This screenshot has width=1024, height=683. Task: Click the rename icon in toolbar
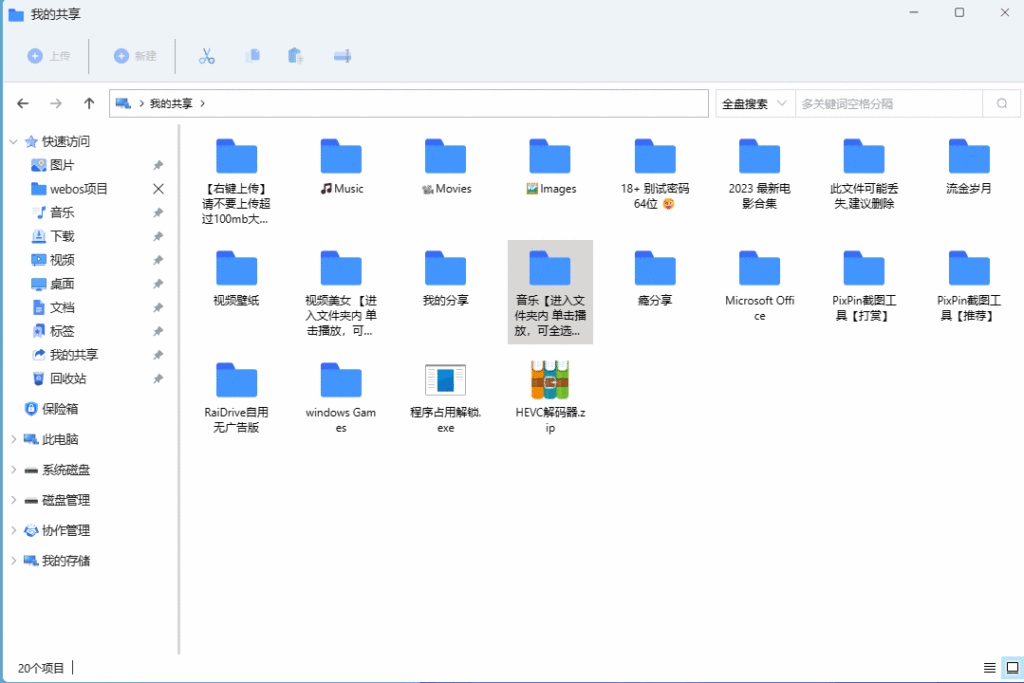click(x=342, y=56)
